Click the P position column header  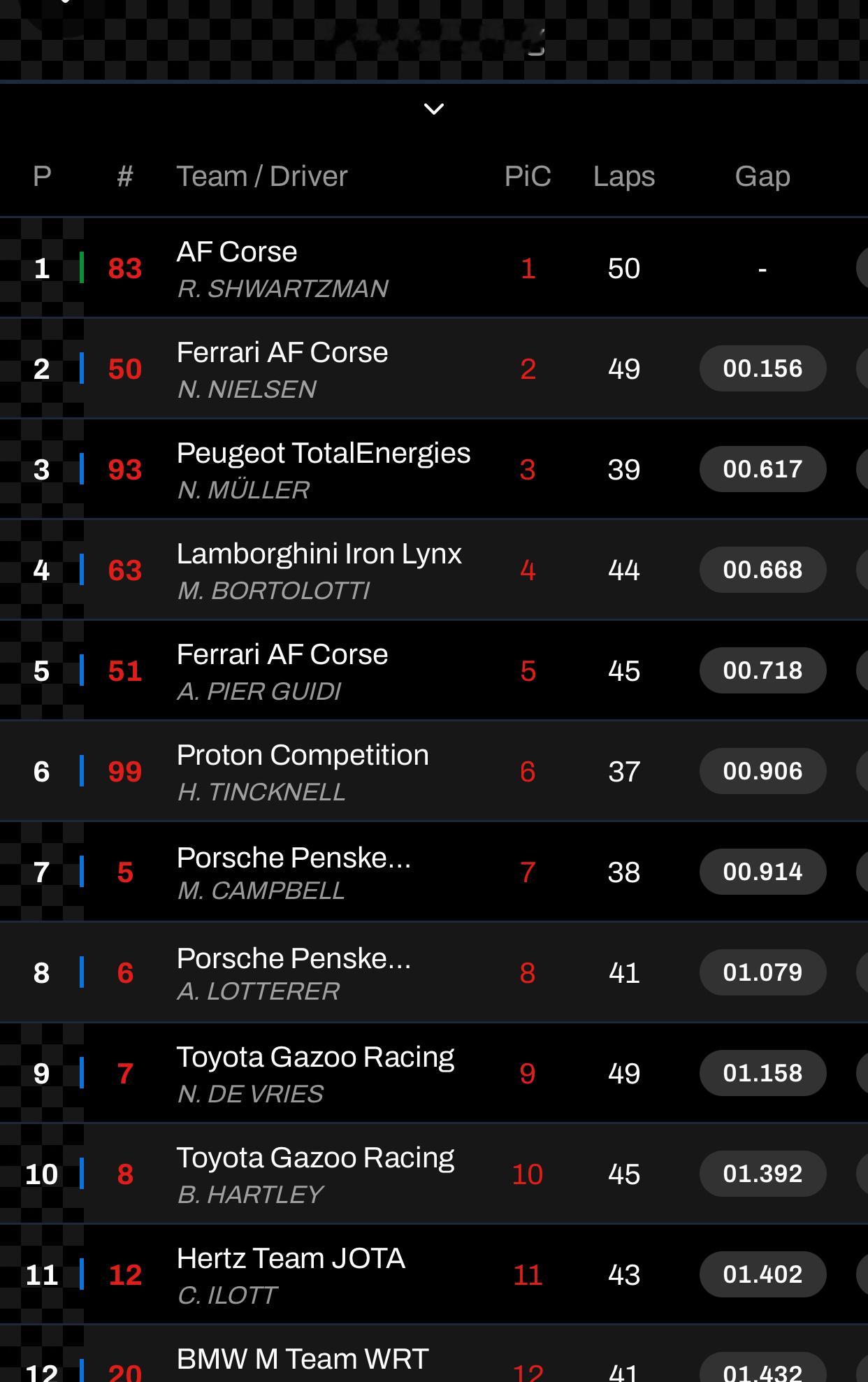click(42, 176)
